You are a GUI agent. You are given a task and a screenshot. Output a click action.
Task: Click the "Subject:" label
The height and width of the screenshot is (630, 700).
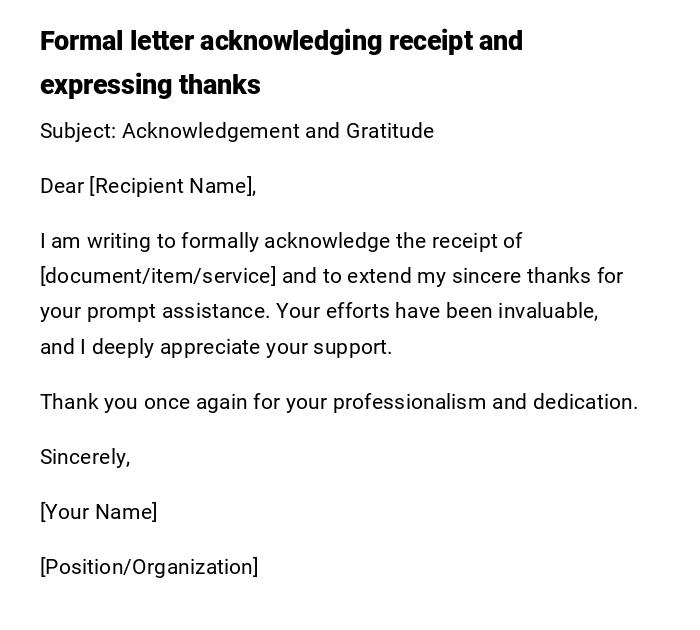click(77, 131)
